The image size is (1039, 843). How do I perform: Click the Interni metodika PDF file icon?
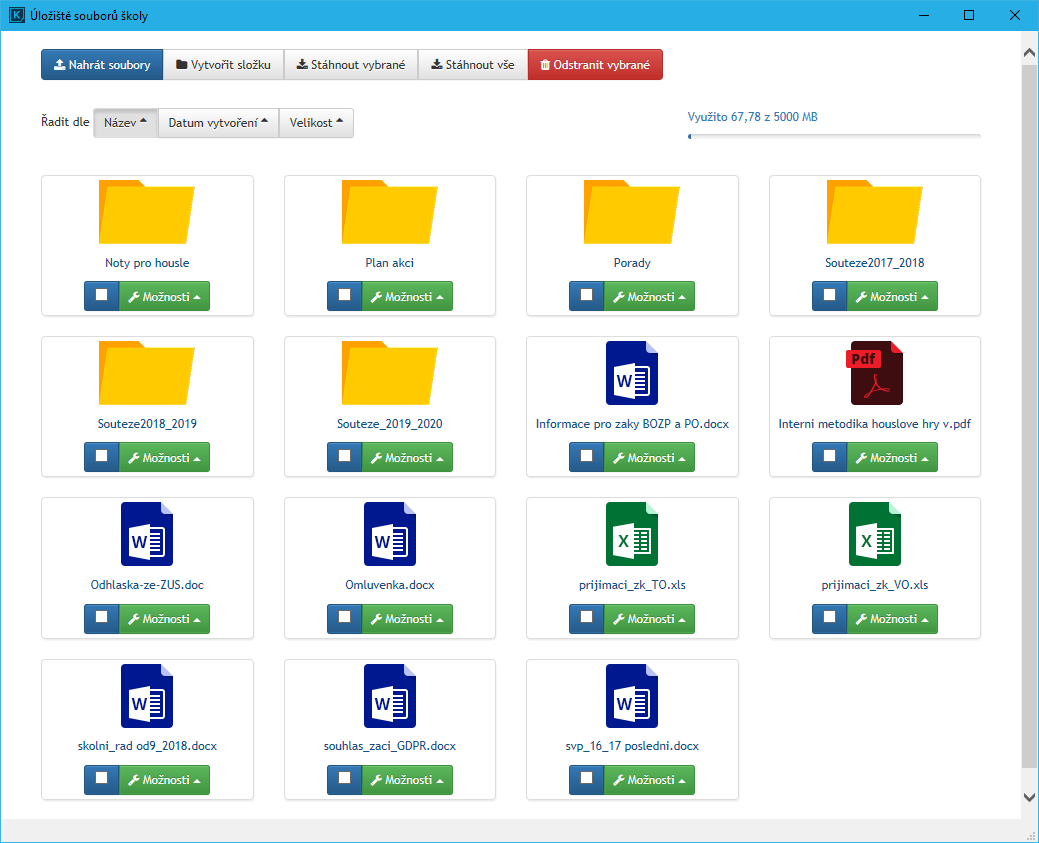(875, 373)
